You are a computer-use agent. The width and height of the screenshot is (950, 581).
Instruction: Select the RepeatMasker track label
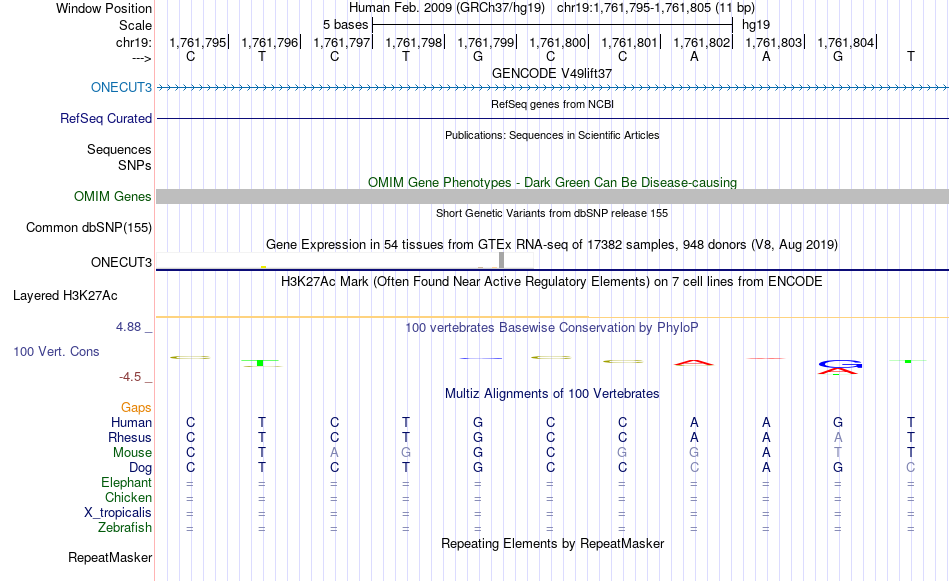(110, 557)
